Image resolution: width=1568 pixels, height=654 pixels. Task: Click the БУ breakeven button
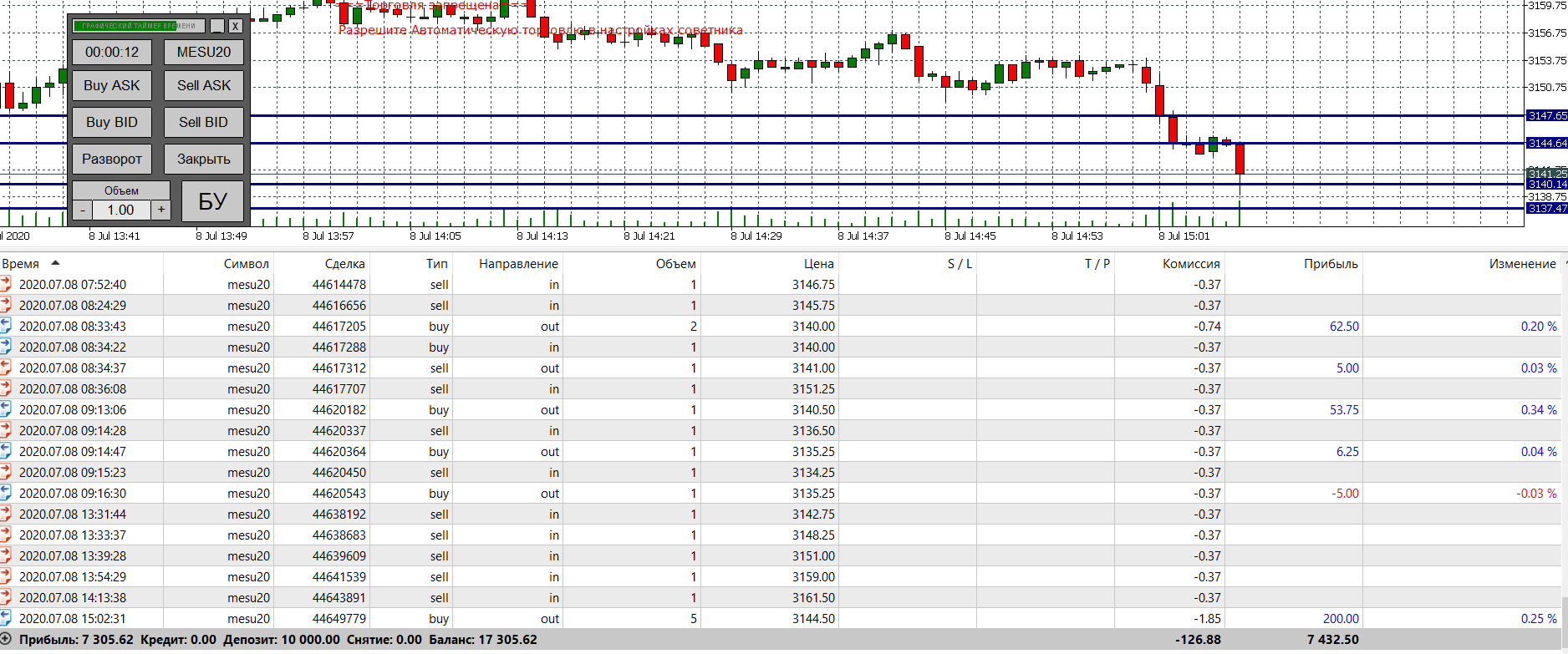212,201
